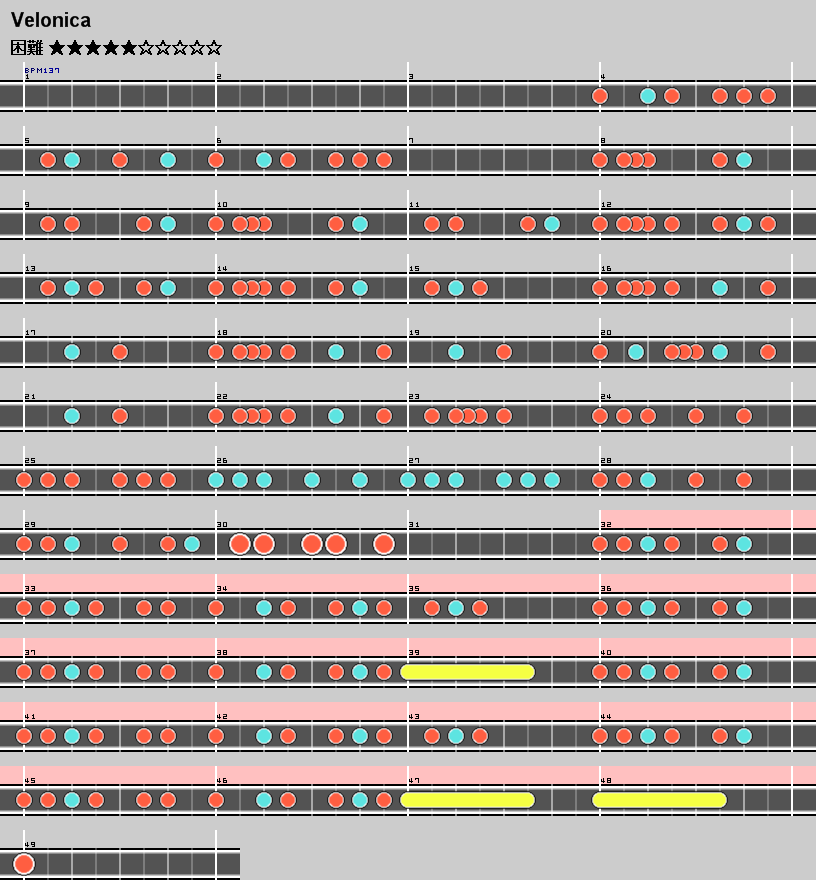Click the blue note in measure 16
This screenshot has width=816, height=880.
click(719, 288)
